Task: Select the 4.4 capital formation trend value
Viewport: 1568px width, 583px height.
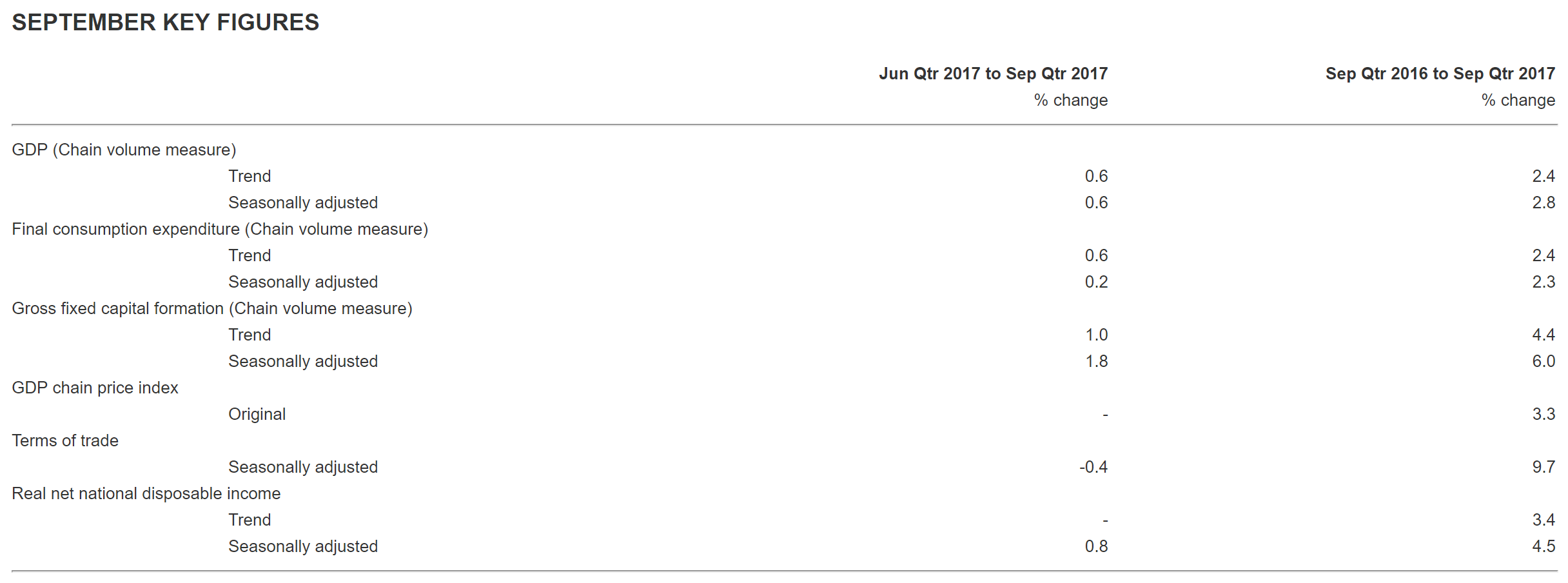Action: click(x=1543, y=335)
